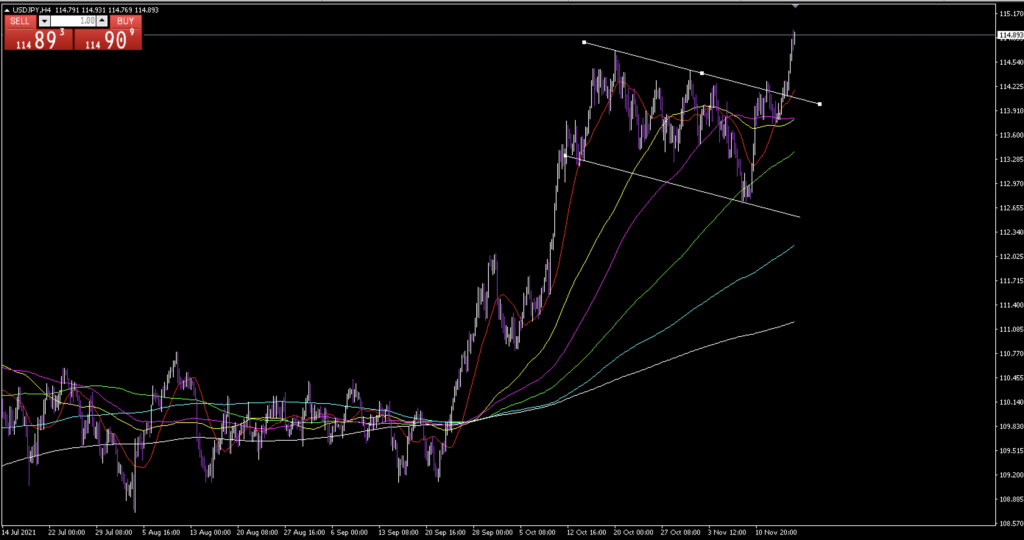Screen dimensions: 1024x540
Task: Click the 1.00 lot volume field
Action: coord(73,21)
